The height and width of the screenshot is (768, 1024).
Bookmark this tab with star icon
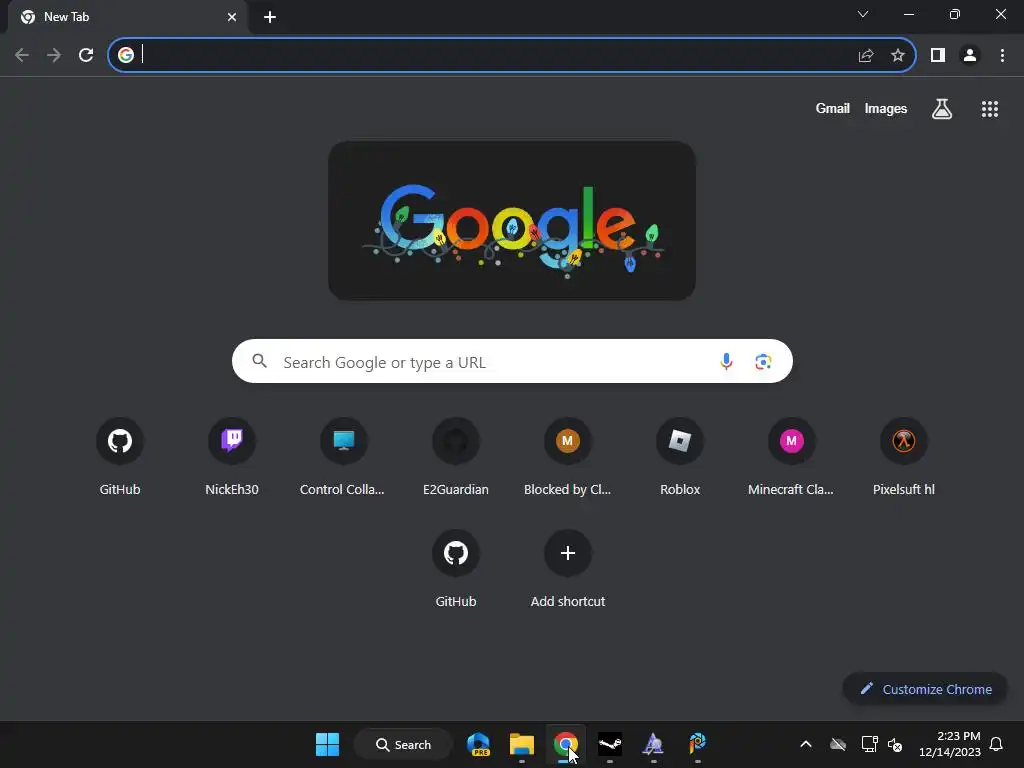tap(898, 55)
